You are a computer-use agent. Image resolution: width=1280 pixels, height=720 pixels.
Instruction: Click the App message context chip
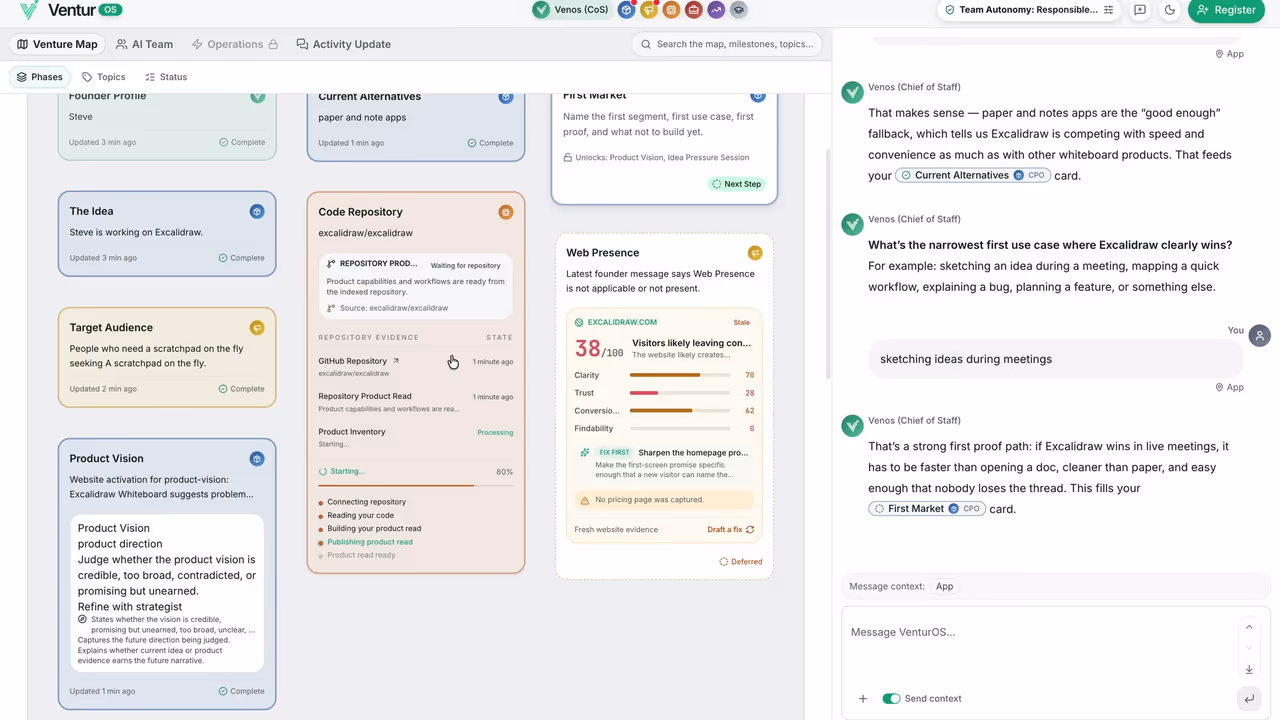(x=944, y=587)
